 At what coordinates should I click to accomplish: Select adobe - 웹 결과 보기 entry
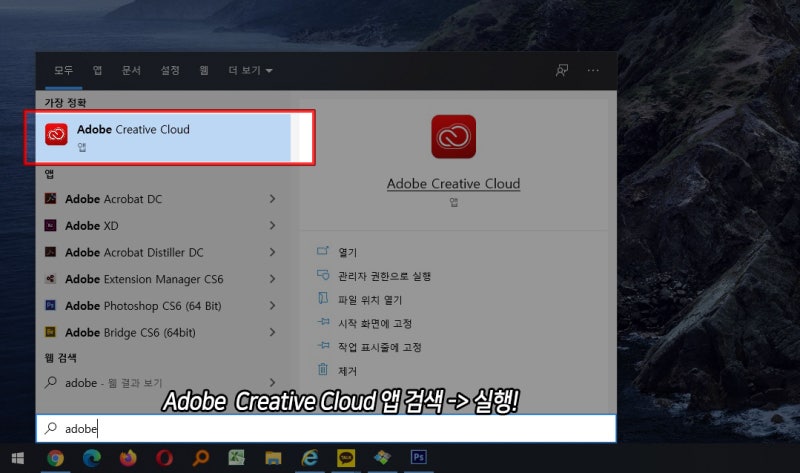(x=113, y=383)
